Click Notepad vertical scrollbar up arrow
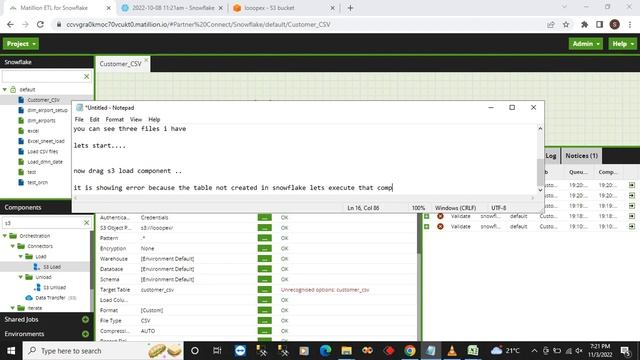Image resolution: width=640 pixels, height=360 pixels. [x=540, y=129]
